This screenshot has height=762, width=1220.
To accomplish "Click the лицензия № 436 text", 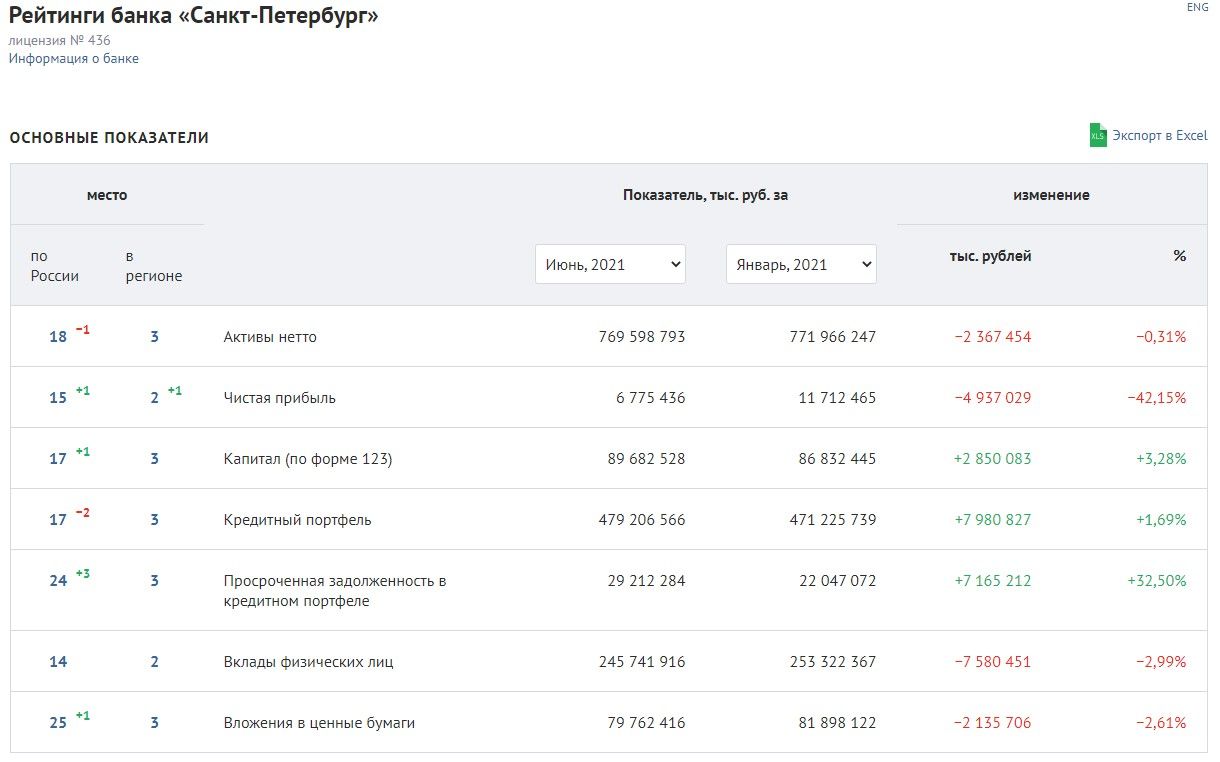I will tap(60, 41).
